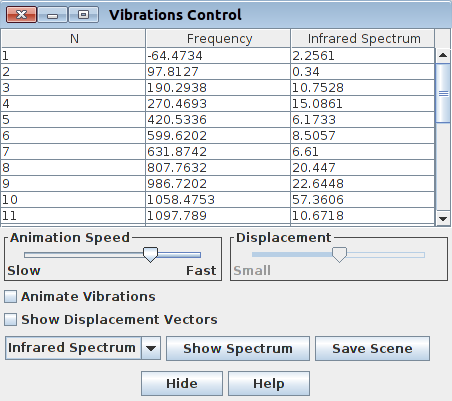
Task: Close the Vibrations Control window
Action: pos(21,15)
